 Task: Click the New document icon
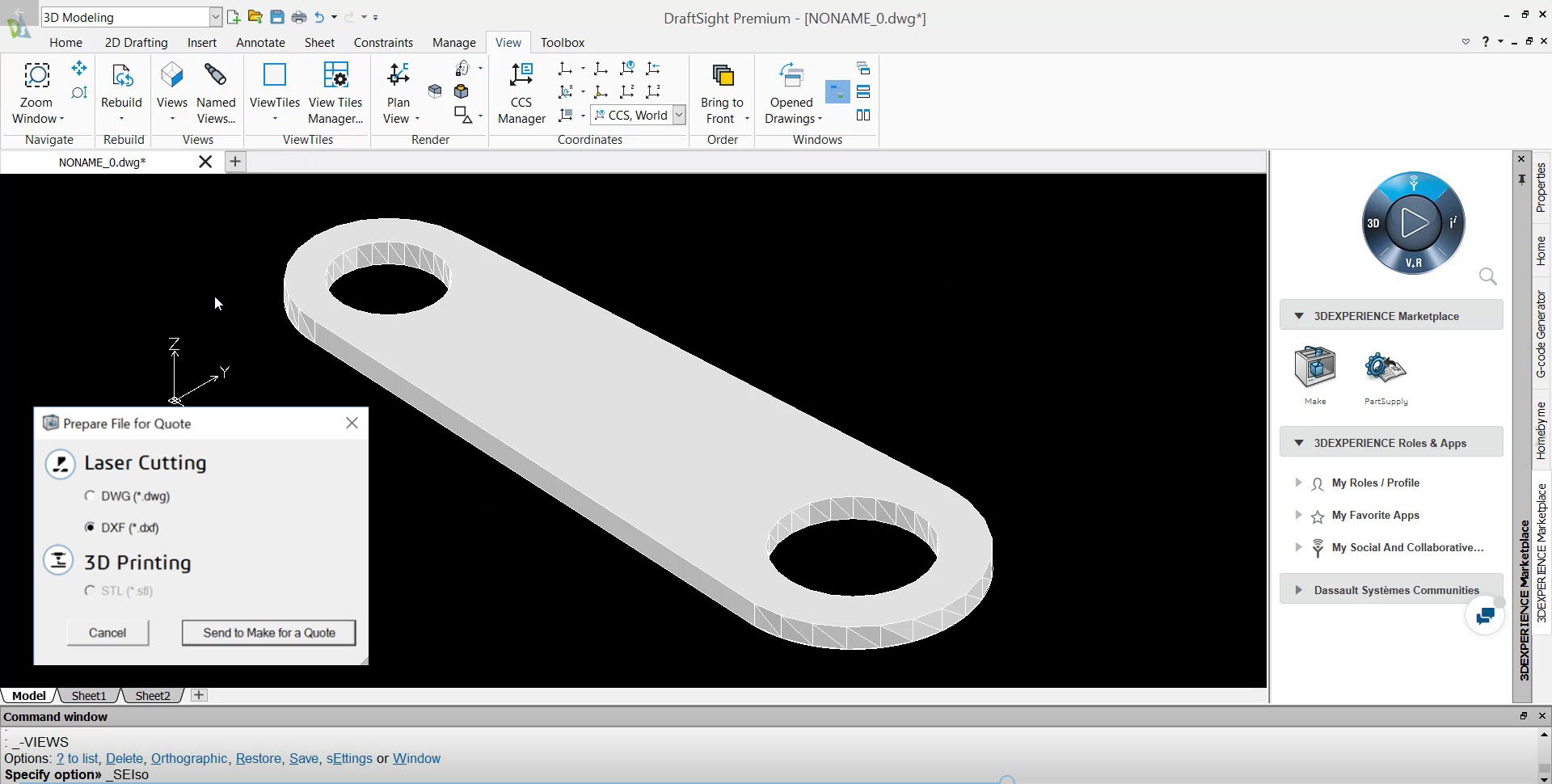coord(234,17)
